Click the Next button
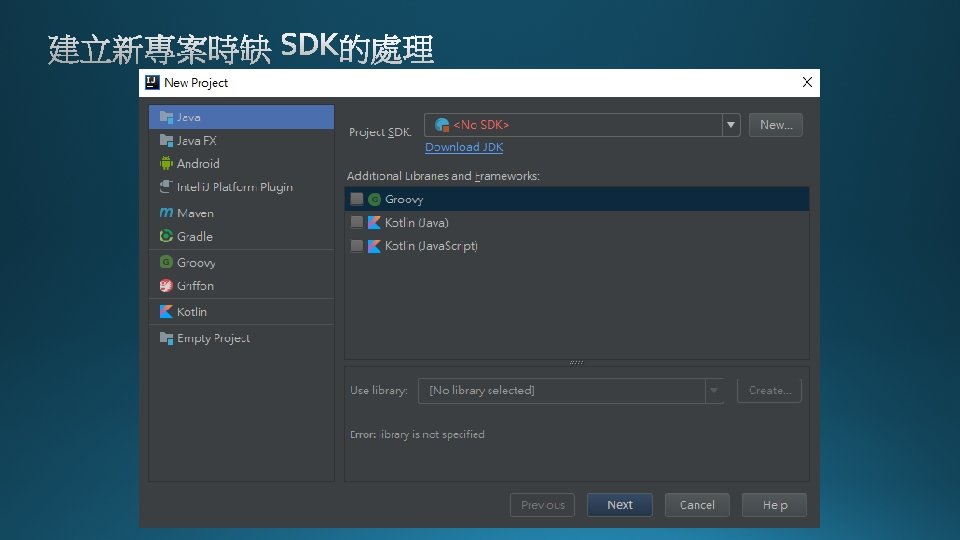 [x=620, y=505]
